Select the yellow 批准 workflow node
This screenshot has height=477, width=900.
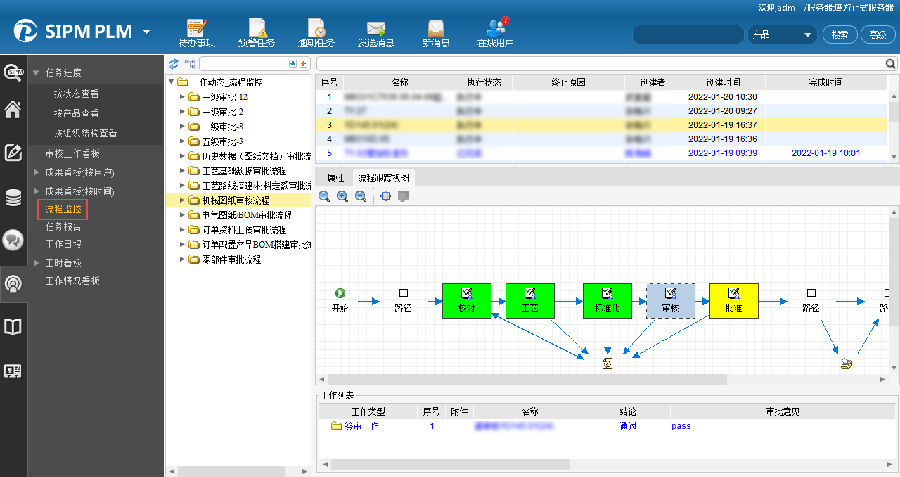pos(733,299)
